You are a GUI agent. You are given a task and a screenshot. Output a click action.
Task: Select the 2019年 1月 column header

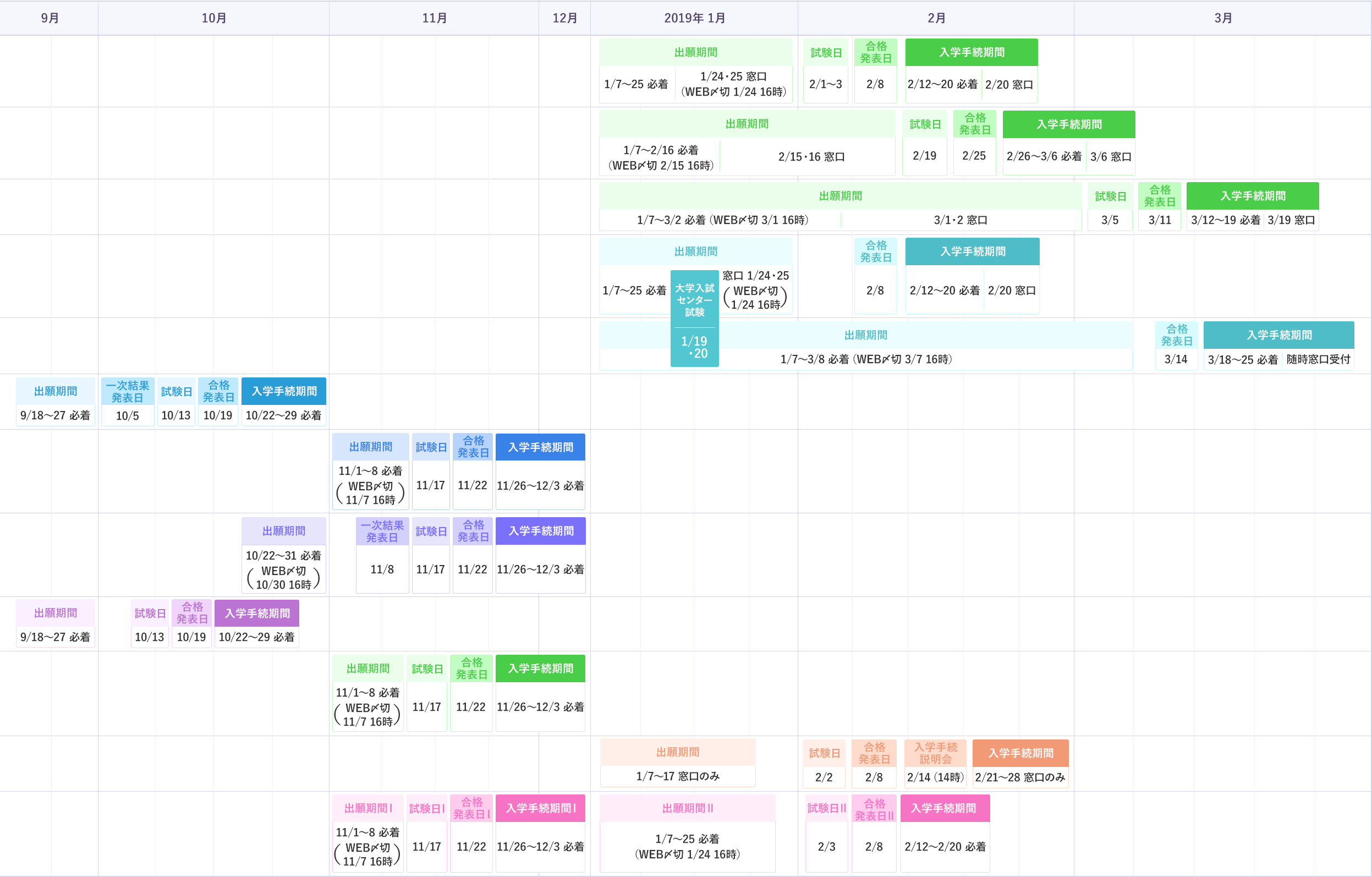[x=694, y=18]
